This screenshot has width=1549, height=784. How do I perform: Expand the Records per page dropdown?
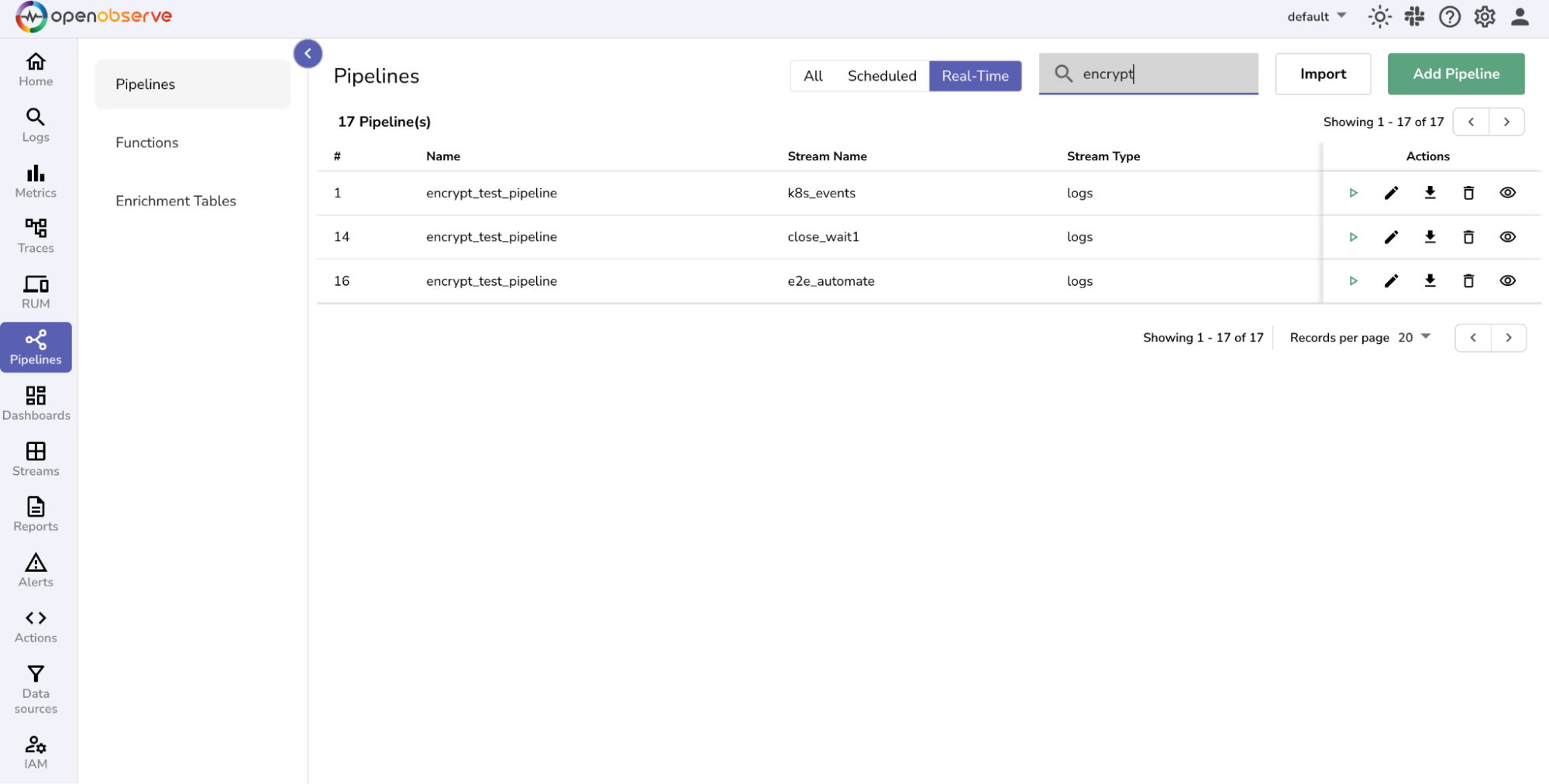coord(1415,338)
